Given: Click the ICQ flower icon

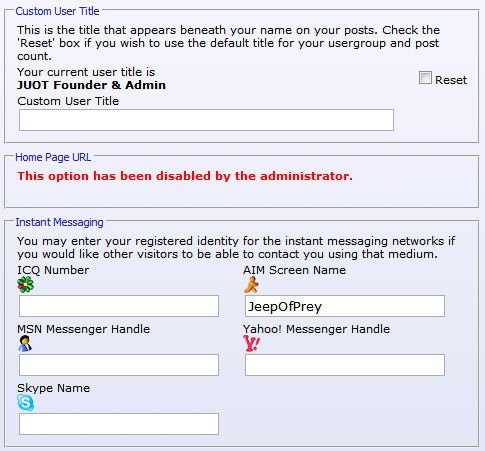Looking at the screenshot, I should 26,285.
